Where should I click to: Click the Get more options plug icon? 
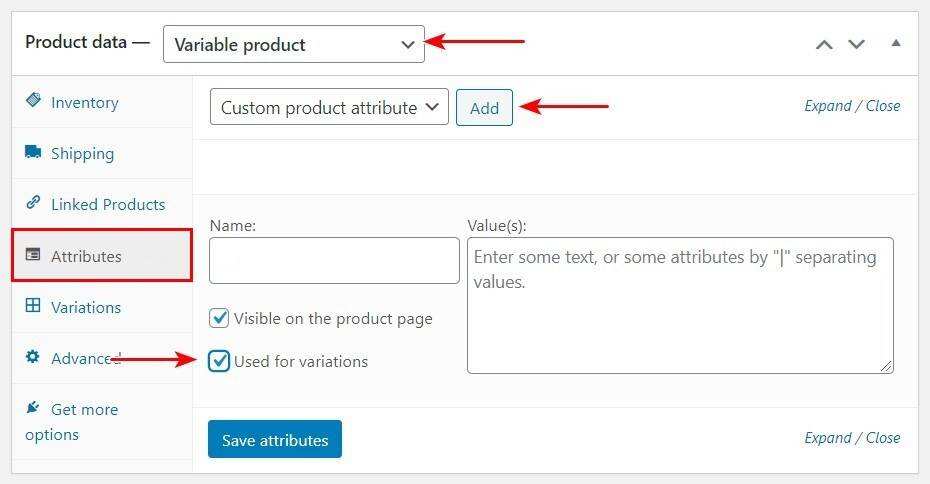click(x=33, y=408)
